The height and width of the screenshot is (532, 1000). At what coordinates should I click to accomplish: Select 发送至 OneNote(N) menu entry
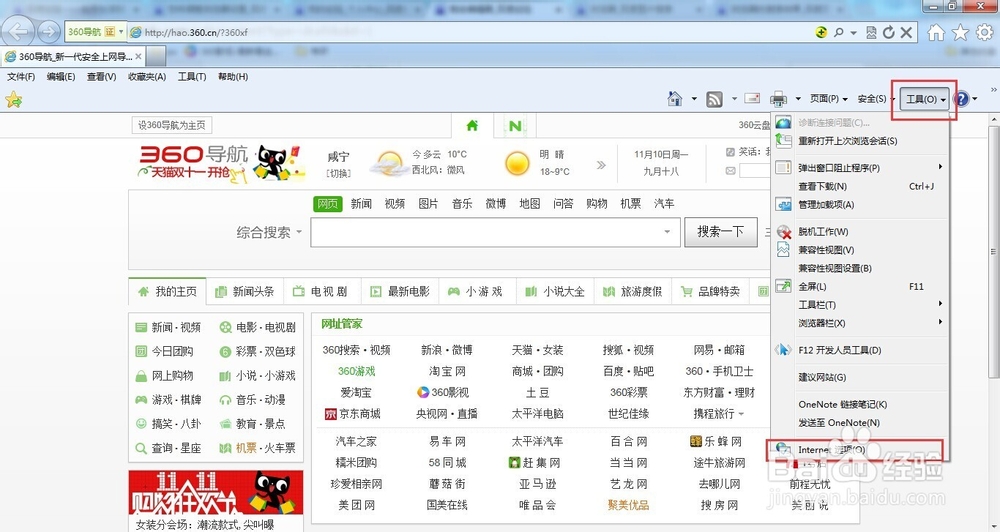tap(860, 423)
